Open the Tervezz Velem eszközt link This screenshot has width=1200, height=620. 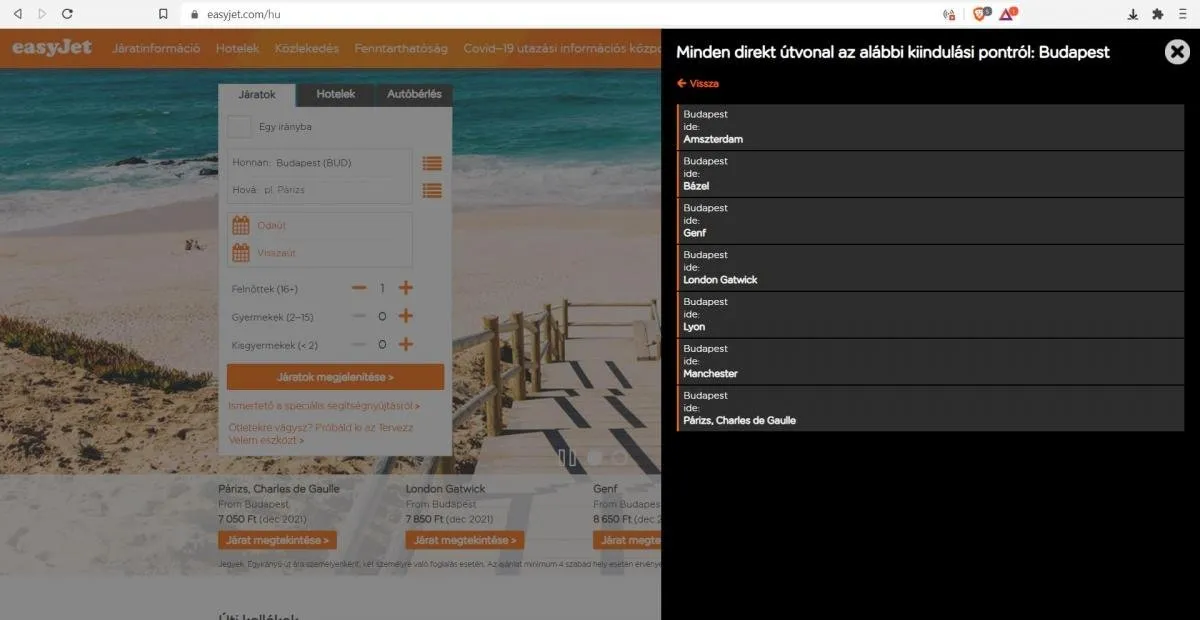pos(321,433)
